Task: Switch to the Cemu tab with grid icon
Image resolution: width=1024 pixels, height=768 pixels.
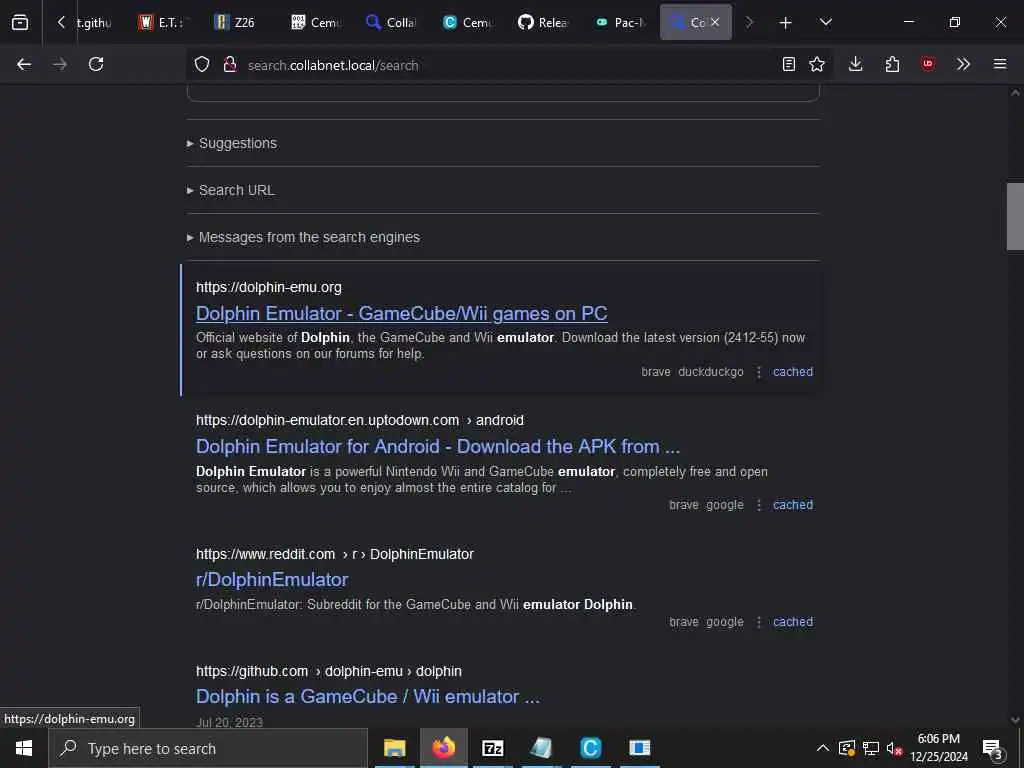Action: click(x=315, y=23)
